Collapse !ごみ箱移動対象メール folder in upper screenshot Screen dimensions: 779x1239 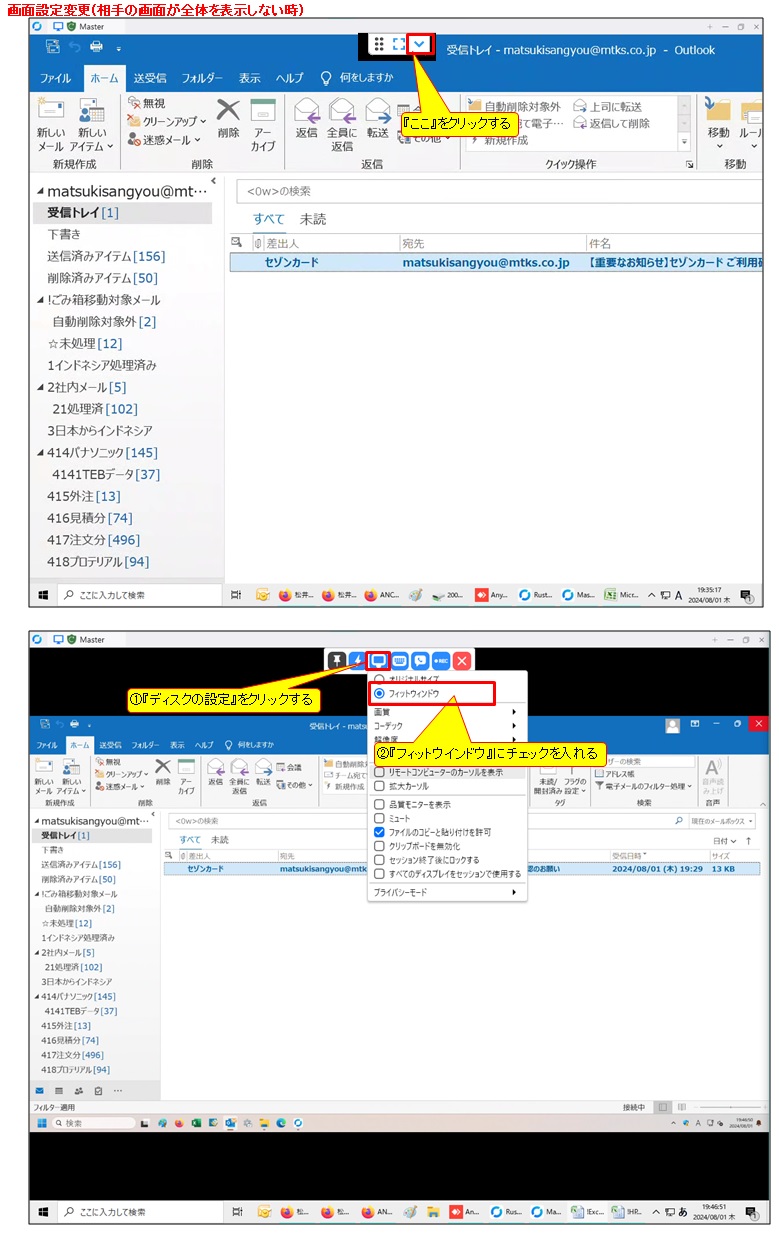click(40, 300)
